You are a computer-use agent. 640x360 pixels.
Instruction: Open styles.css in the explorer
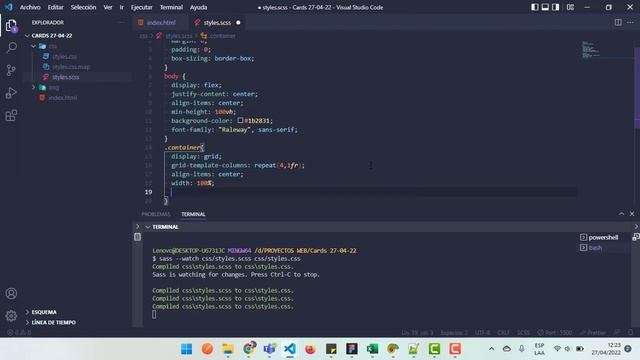pos(64,56)
